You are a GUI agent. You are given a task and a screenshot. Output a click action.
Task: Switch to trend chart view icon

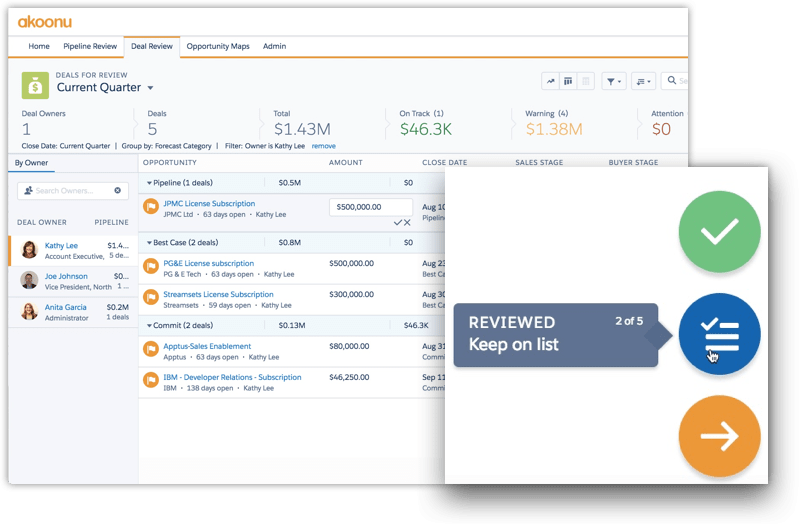tap(550, 81)
